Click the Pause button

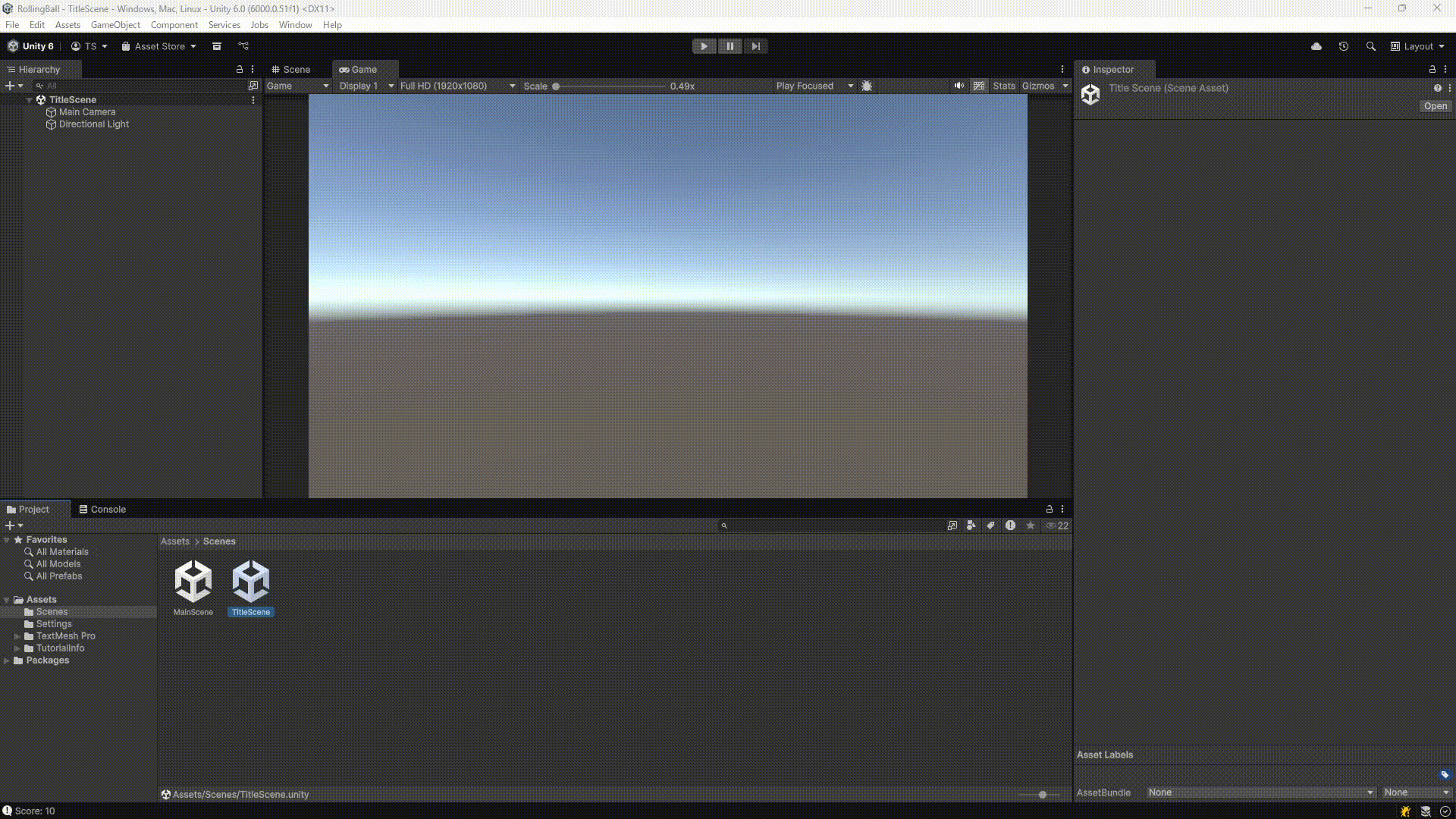click(730, 46)
